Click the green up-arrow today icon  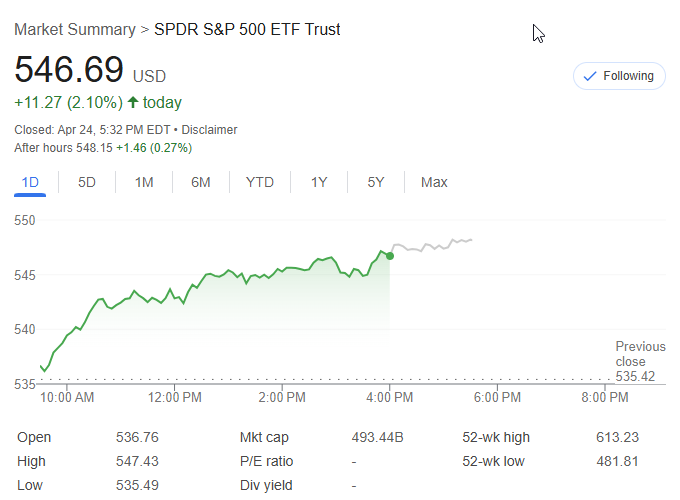(x=133, y=103)
